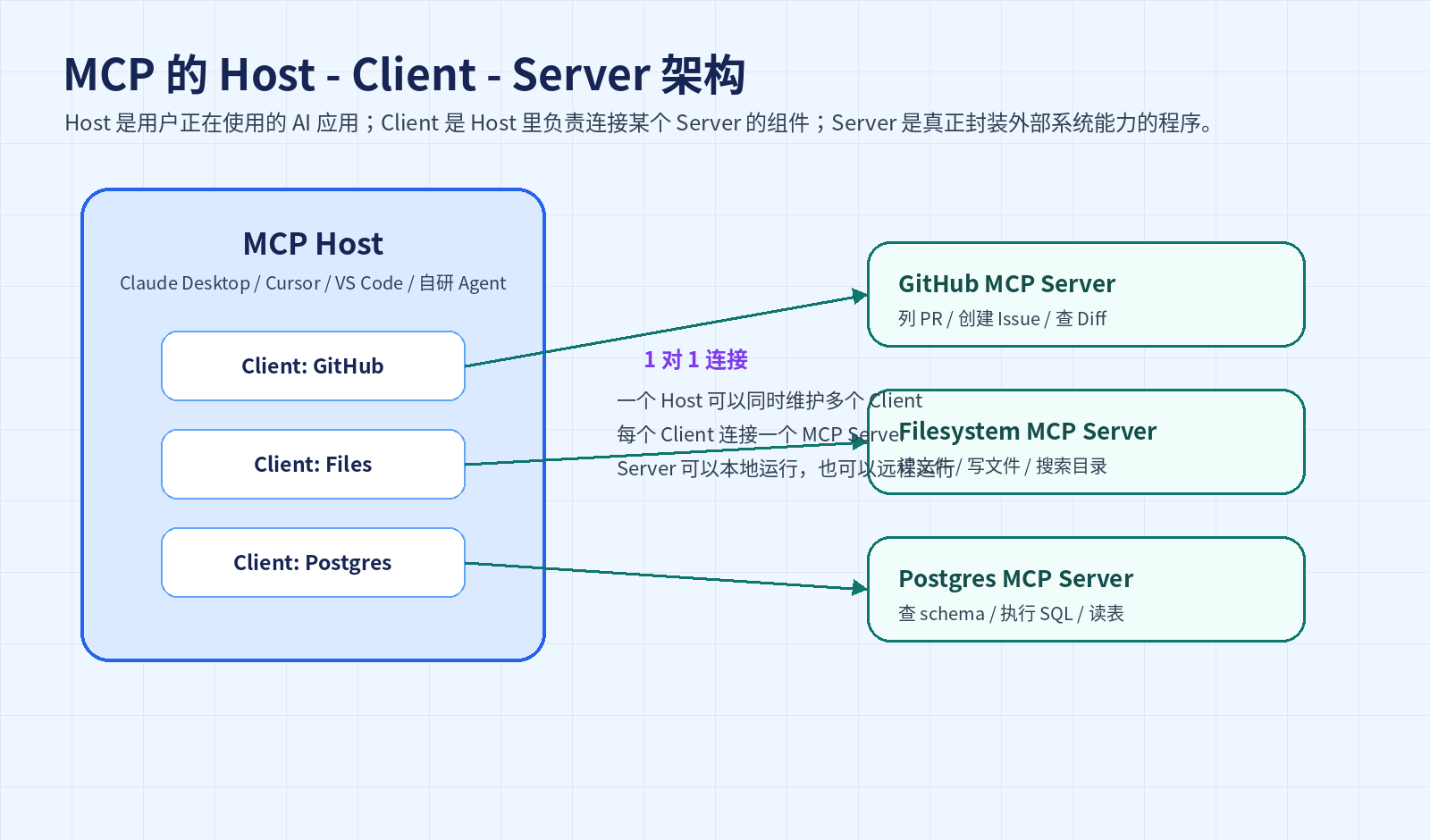The image size is (1430, 840).
Task: Click the arrowhead entering Postgres MCP Server
Action: (860, 587)
